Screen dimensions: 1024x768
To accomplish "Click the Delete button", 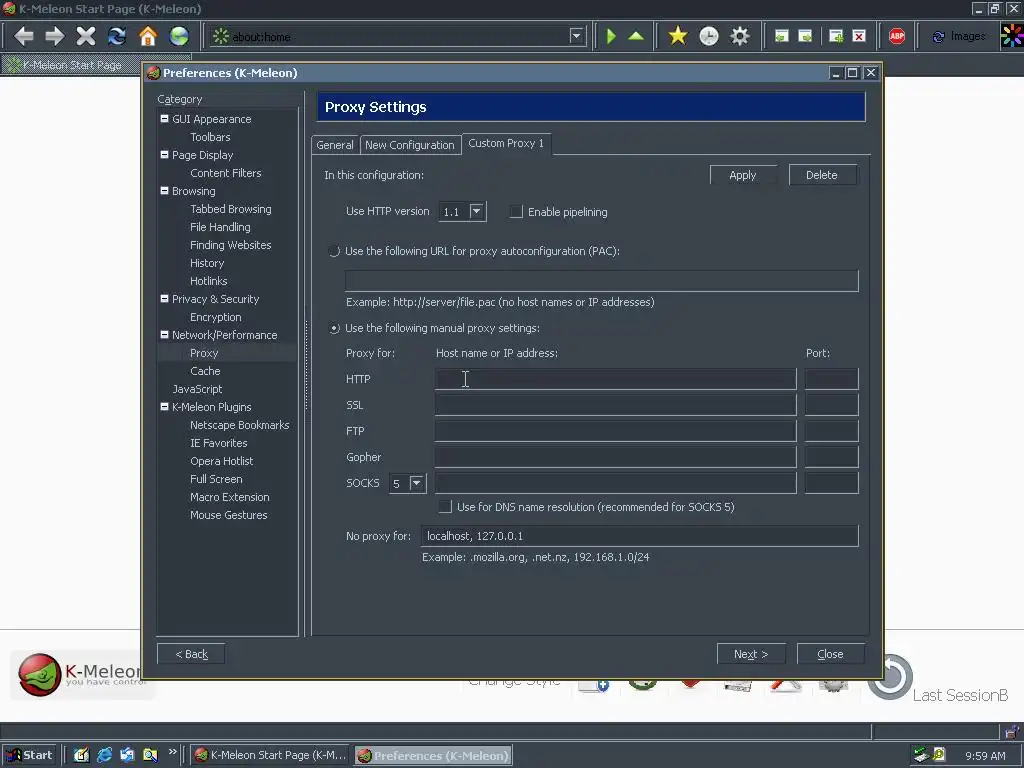I will click(822, 175).
